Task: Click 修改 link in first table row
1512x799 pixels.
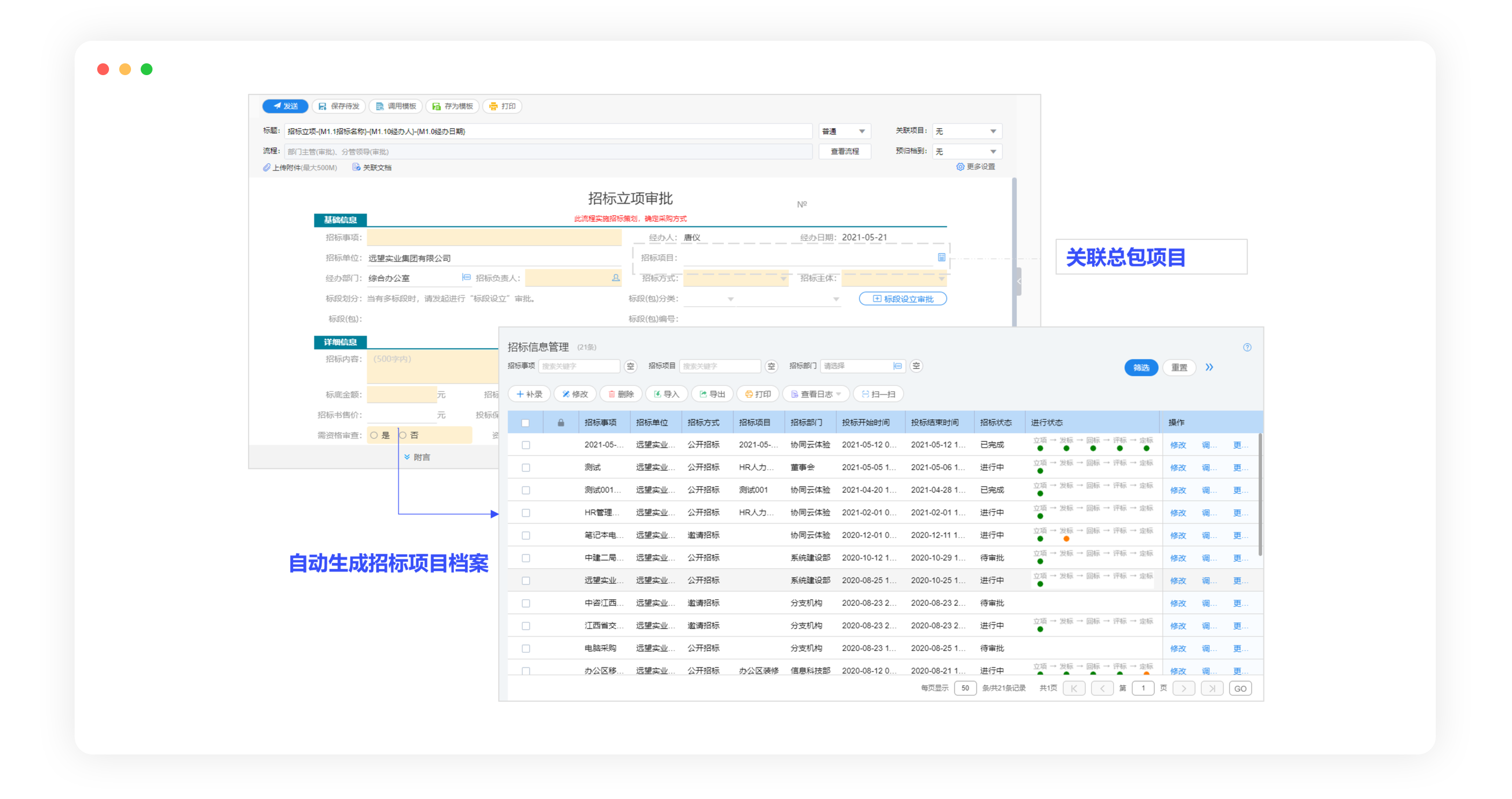Action: (x=1177, y=445)
